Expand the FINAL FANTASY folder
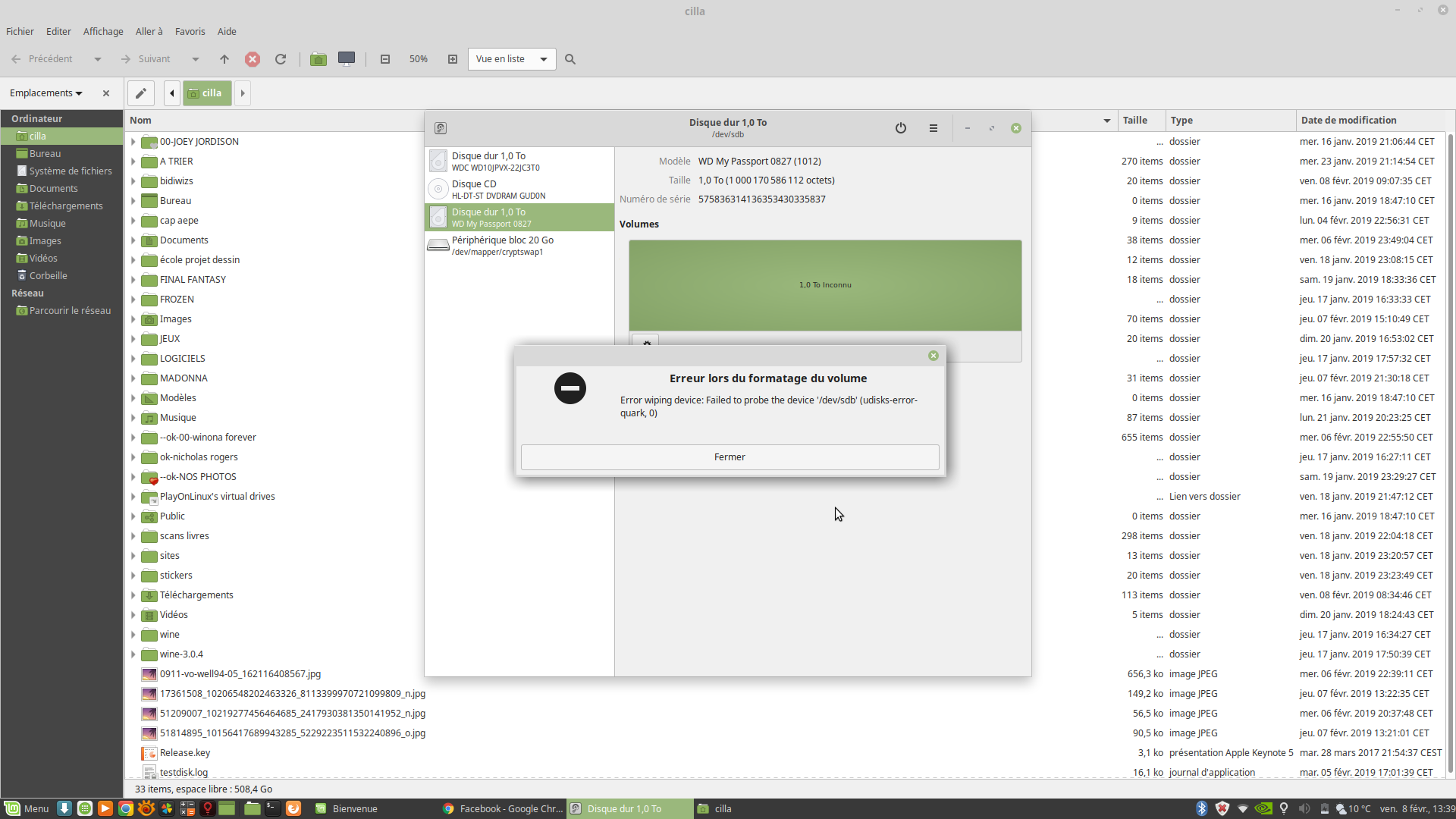This screenshot has height=819, width=1456. pos(133,280)
